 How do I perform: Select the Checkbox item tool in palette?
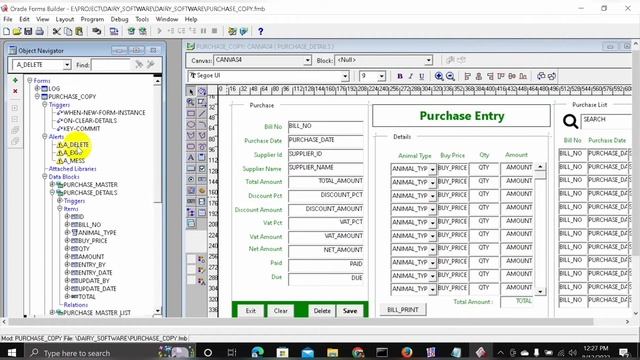tap(202, 169)
